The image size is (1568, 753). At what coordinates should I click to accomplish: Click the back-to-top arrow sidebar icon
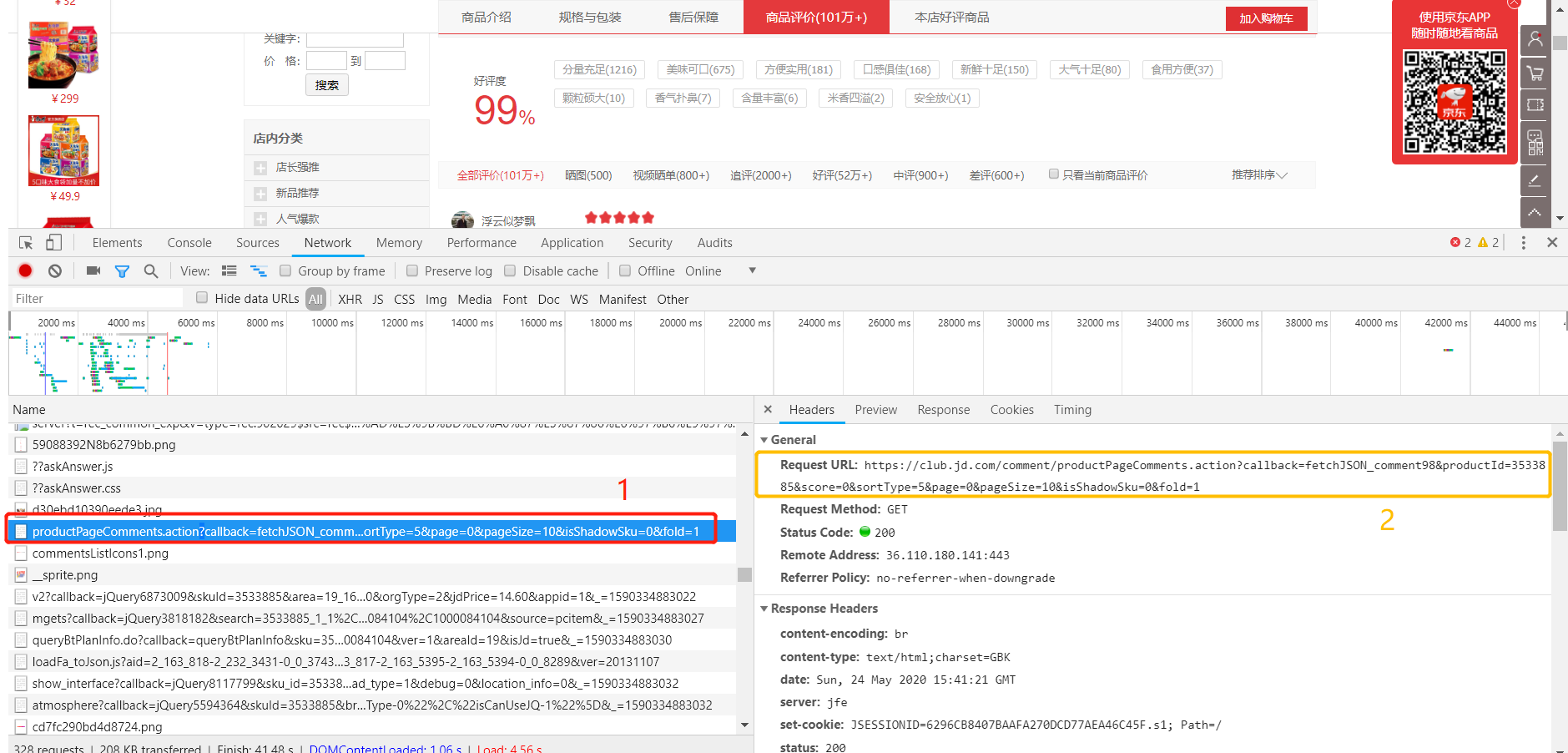click(1535, 212)
